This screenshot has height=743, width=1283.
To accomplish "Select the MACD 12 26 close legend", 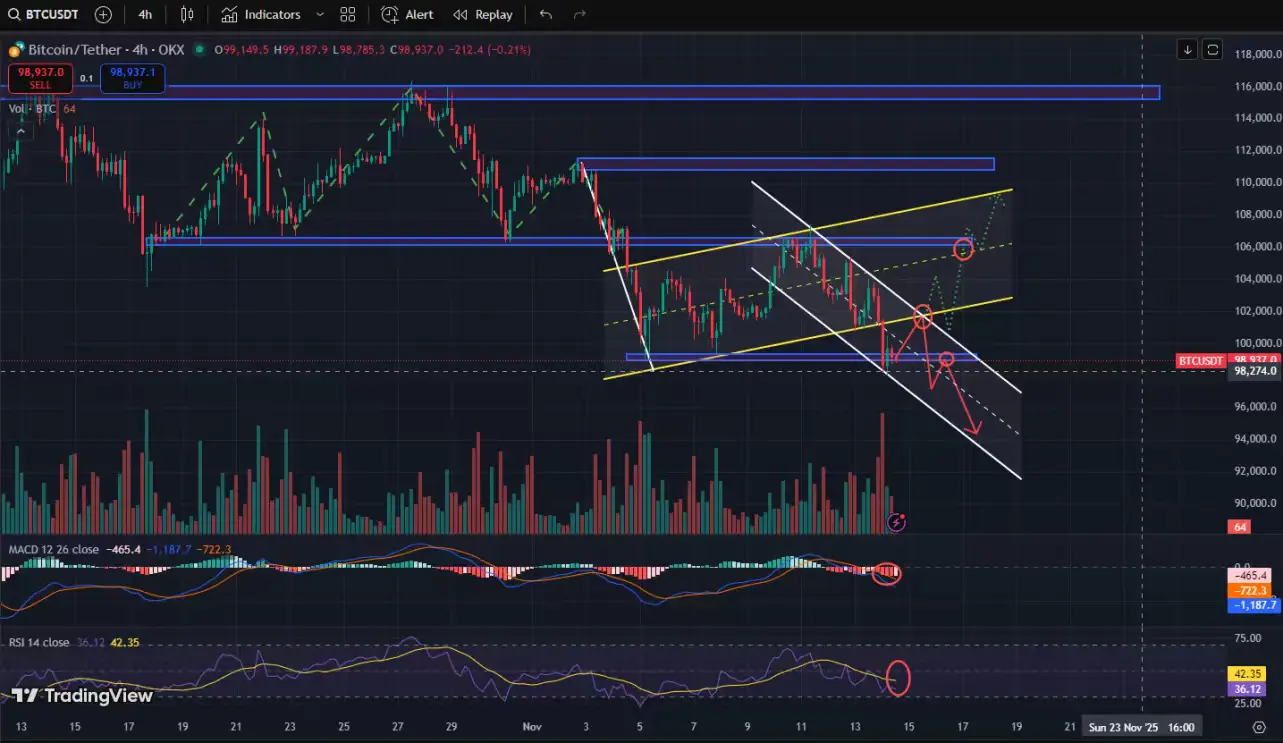I will 56,549.
